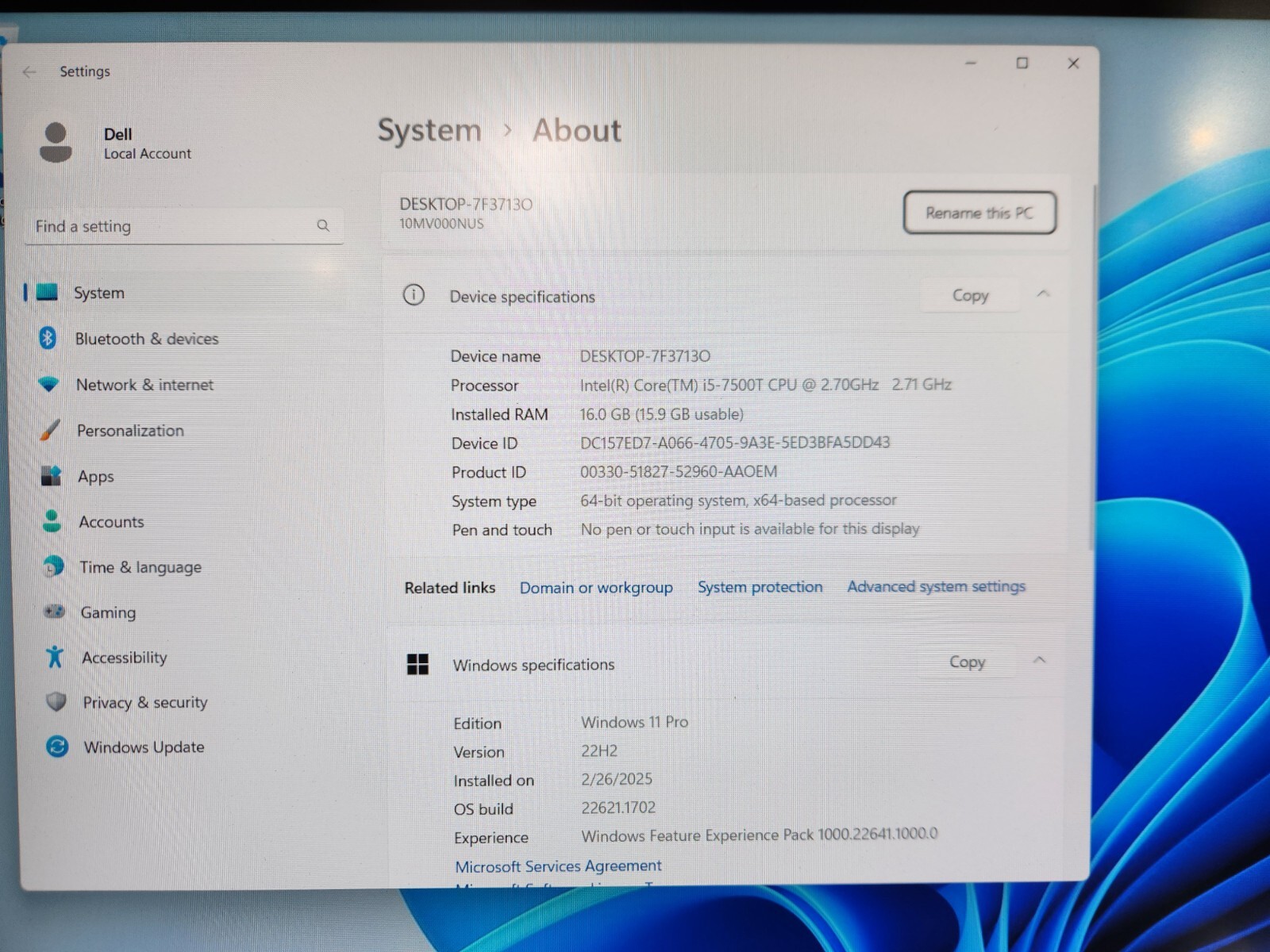This screenshot has height=952, width=1270.
Task: Maximize the Settings window
Action: (x=1022, y=63)
